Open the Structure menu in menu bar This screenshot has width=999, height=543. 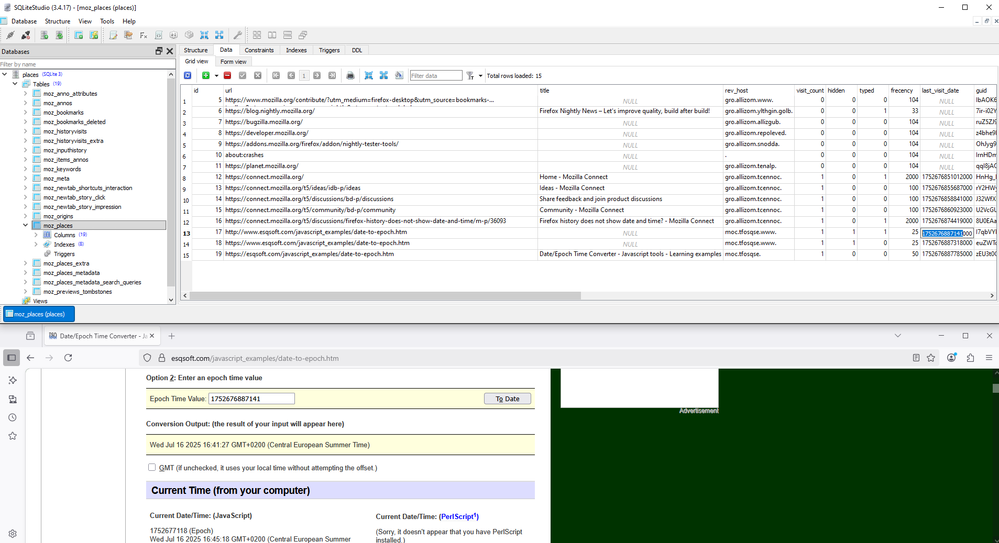point(57,21)
